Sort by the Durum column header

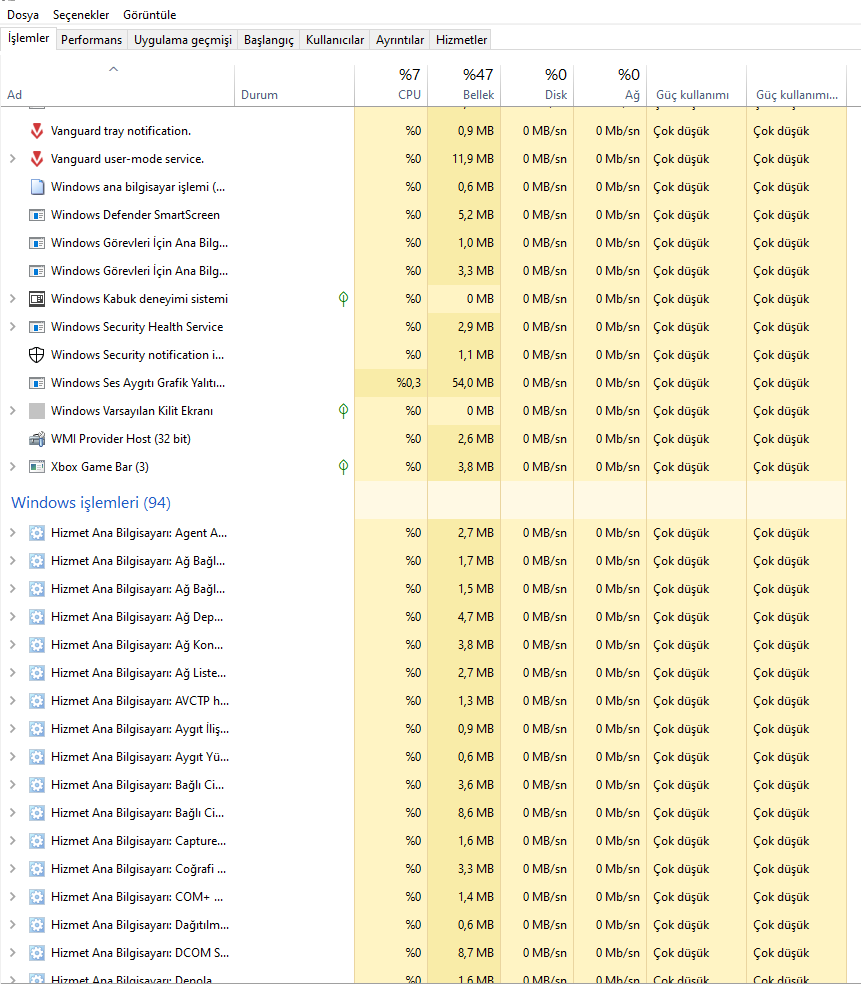click(x=294, y=85)
